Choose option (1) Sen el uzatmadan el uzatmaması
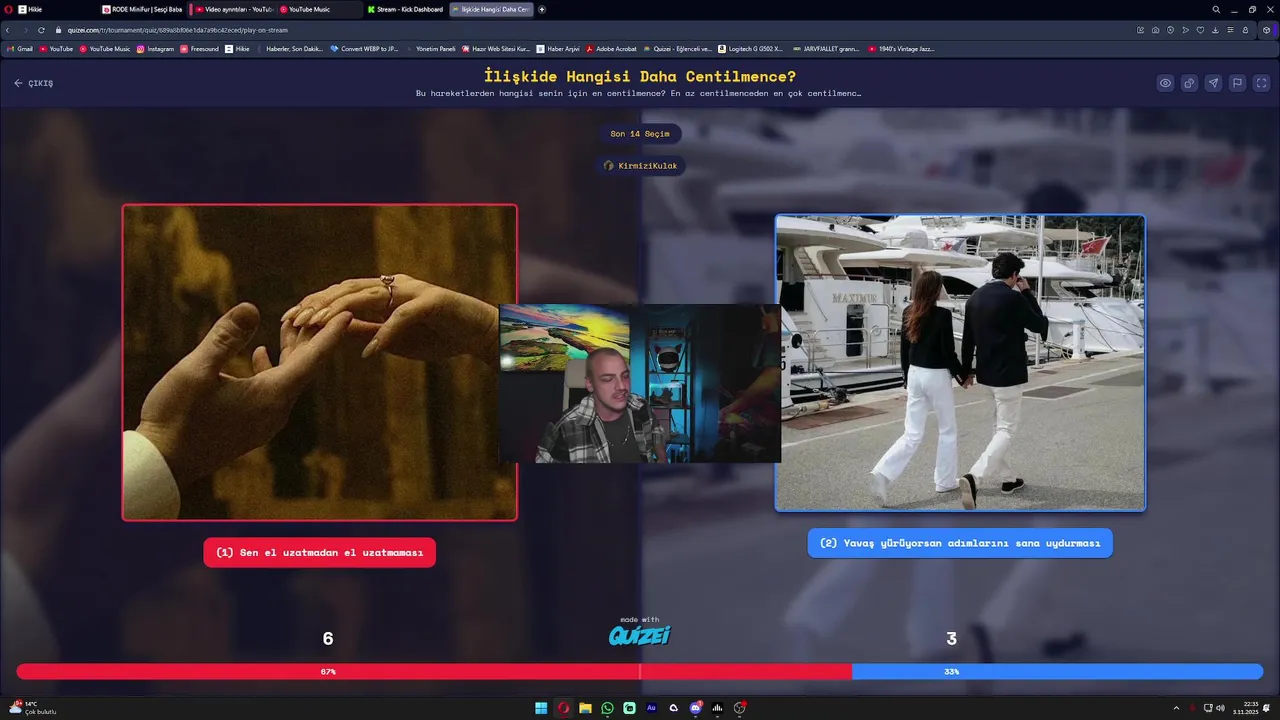Image resolution: width=1280 pixels, height=720 pixels. (x=320, y=552)
